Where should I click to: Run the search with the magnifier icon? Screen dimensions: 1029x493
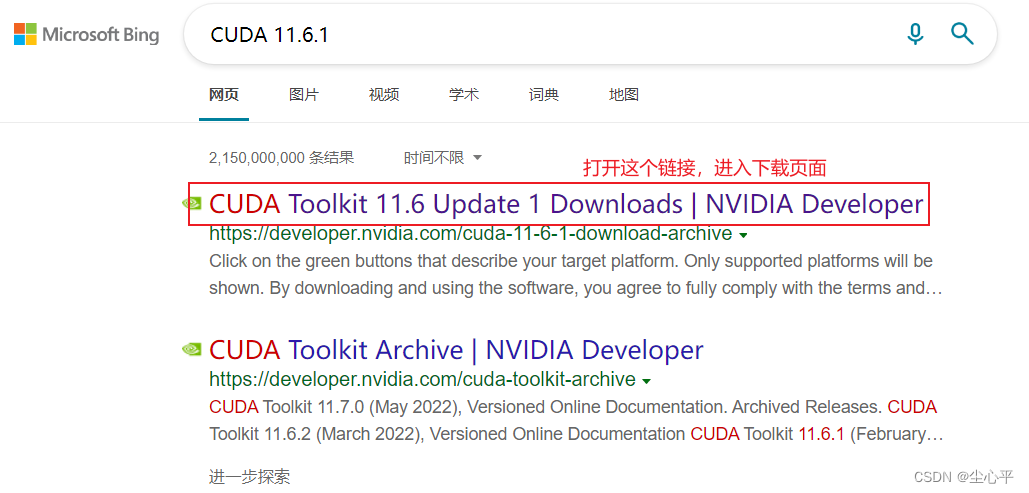(962, 33)
